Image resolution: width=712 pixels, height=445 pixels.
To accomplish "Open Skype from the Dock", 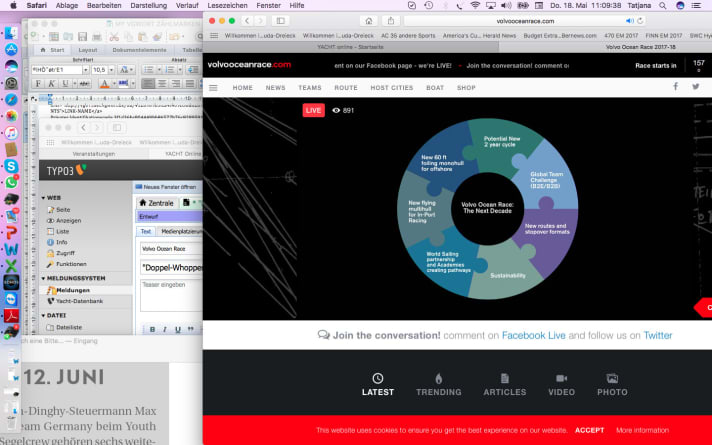I will pyautogui.click(x=11, y=167).
